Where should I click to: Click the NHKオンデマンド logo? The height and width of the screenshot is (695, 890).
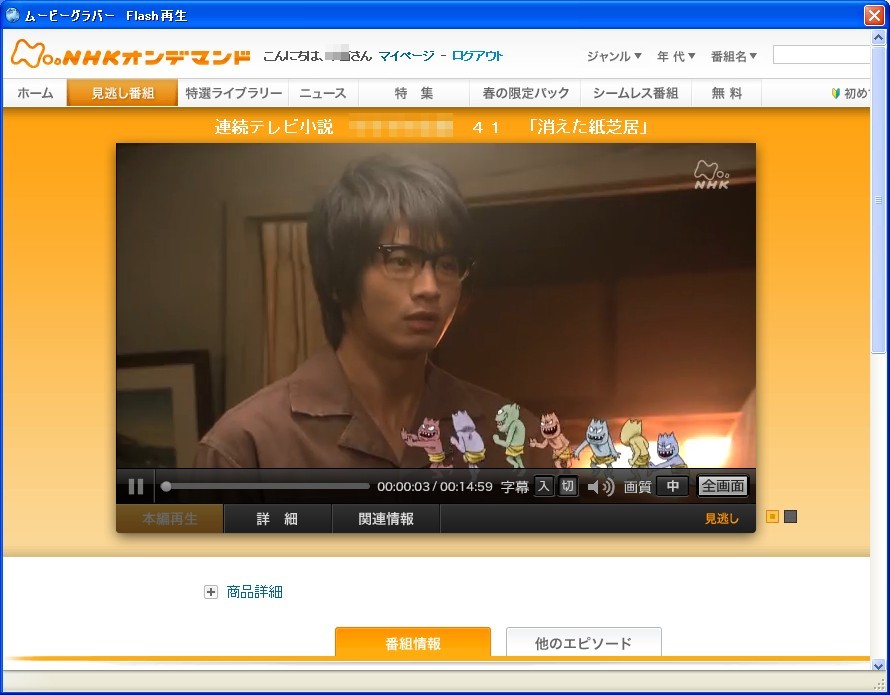(131, 54)
